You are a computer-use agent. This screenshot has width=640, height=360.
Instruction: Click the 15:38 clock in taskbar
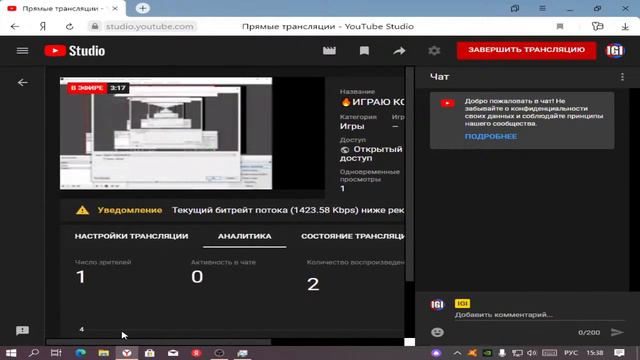[x=595, y=353]
